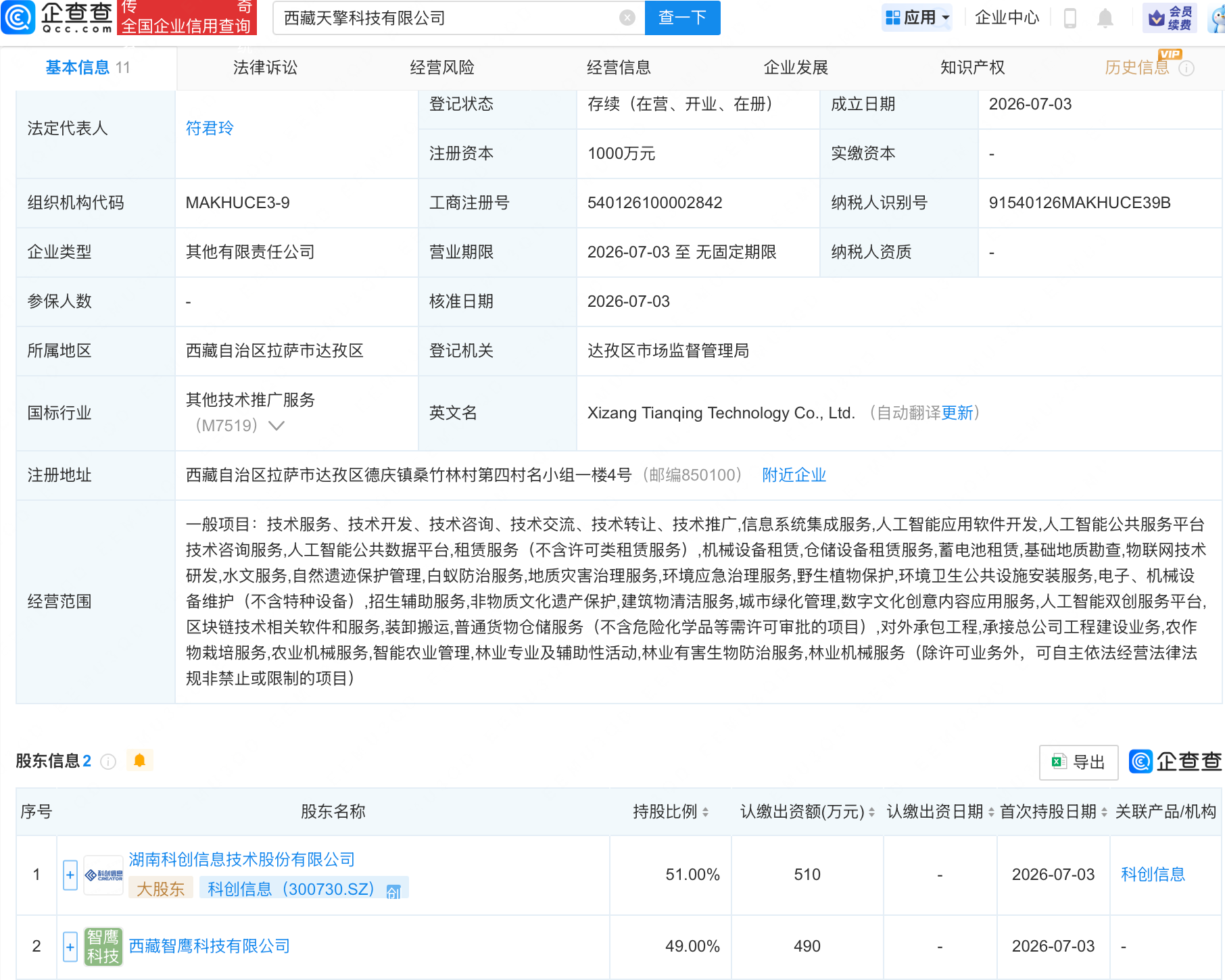Click the member renewal crown badge
This screenshot has width=1225, height=980.
pyautogui.click(x=1170, y=18)
